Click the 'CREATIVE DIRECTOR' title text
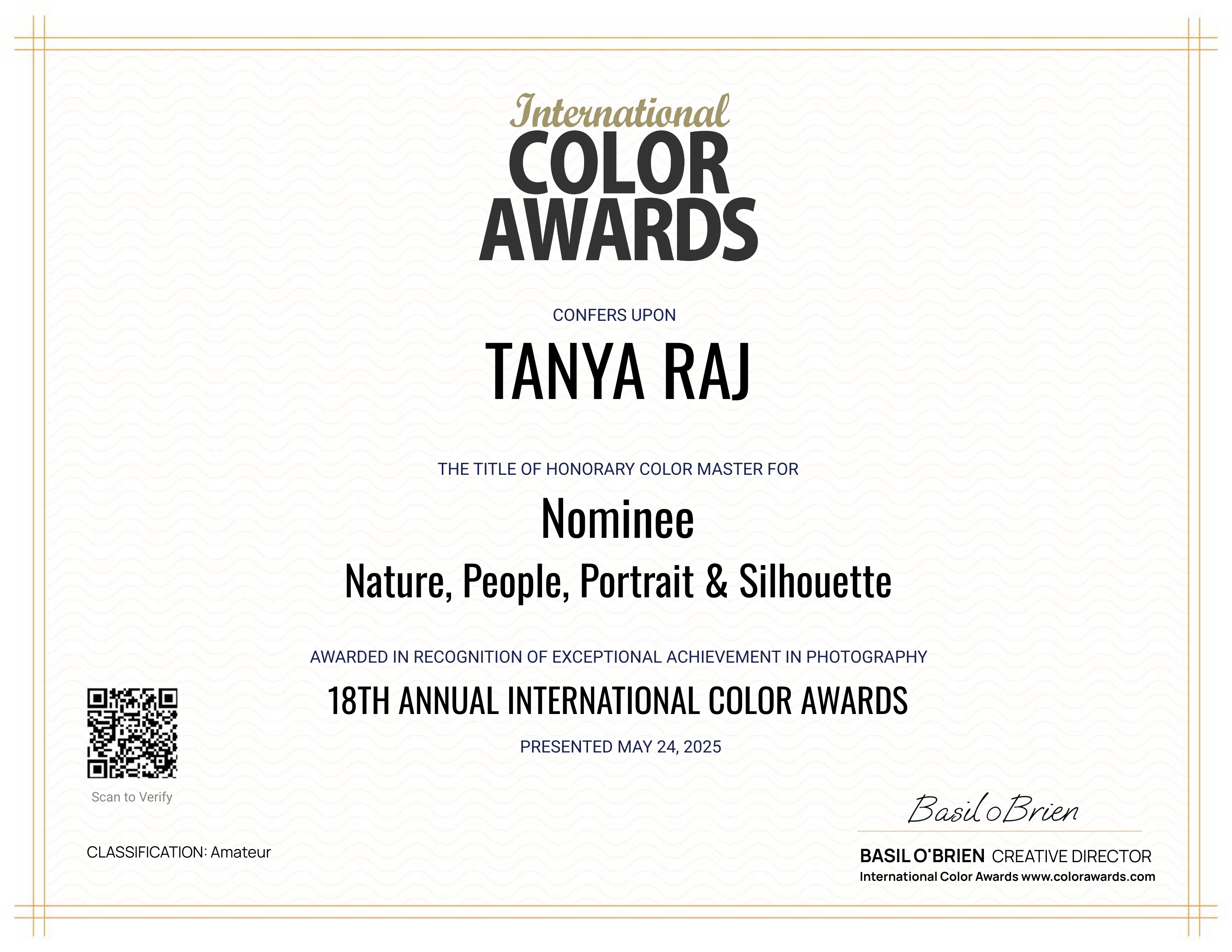The width and height of the screenshot is (1232, 952). 1071,857
